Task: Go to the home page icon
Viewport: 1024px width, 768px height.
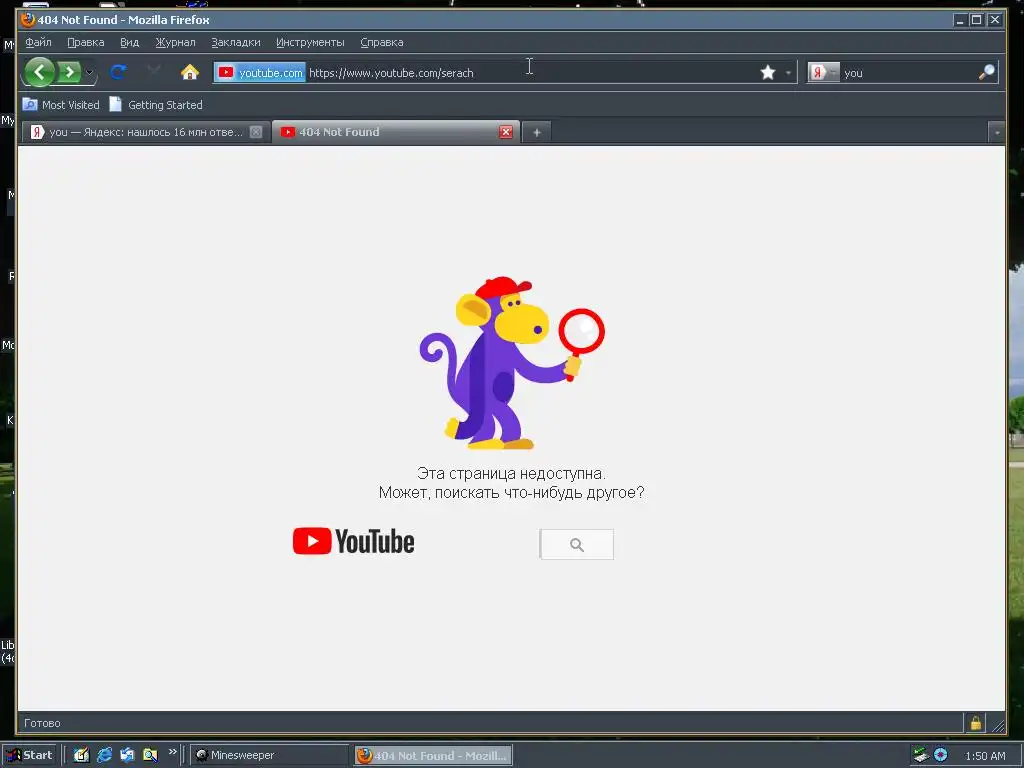Action: pyautogui.click(x=189, y=72)
